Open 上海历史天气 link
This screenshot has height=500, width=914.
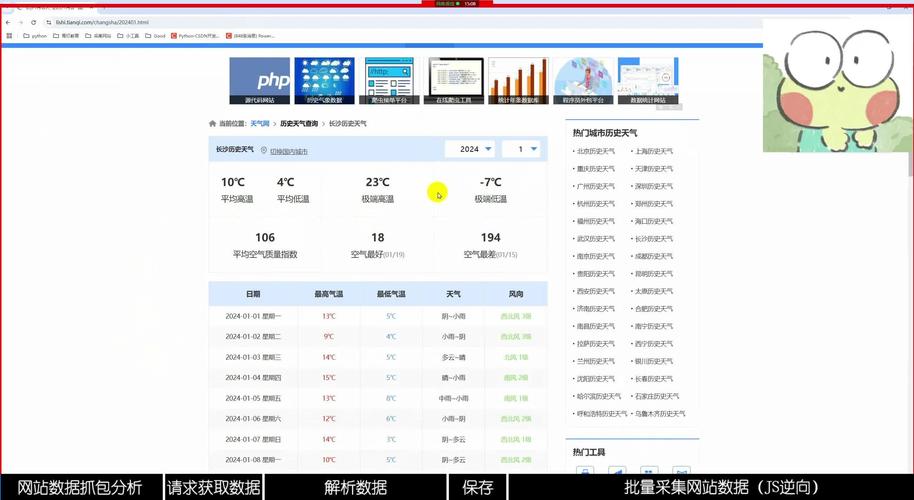pos(653,151)
